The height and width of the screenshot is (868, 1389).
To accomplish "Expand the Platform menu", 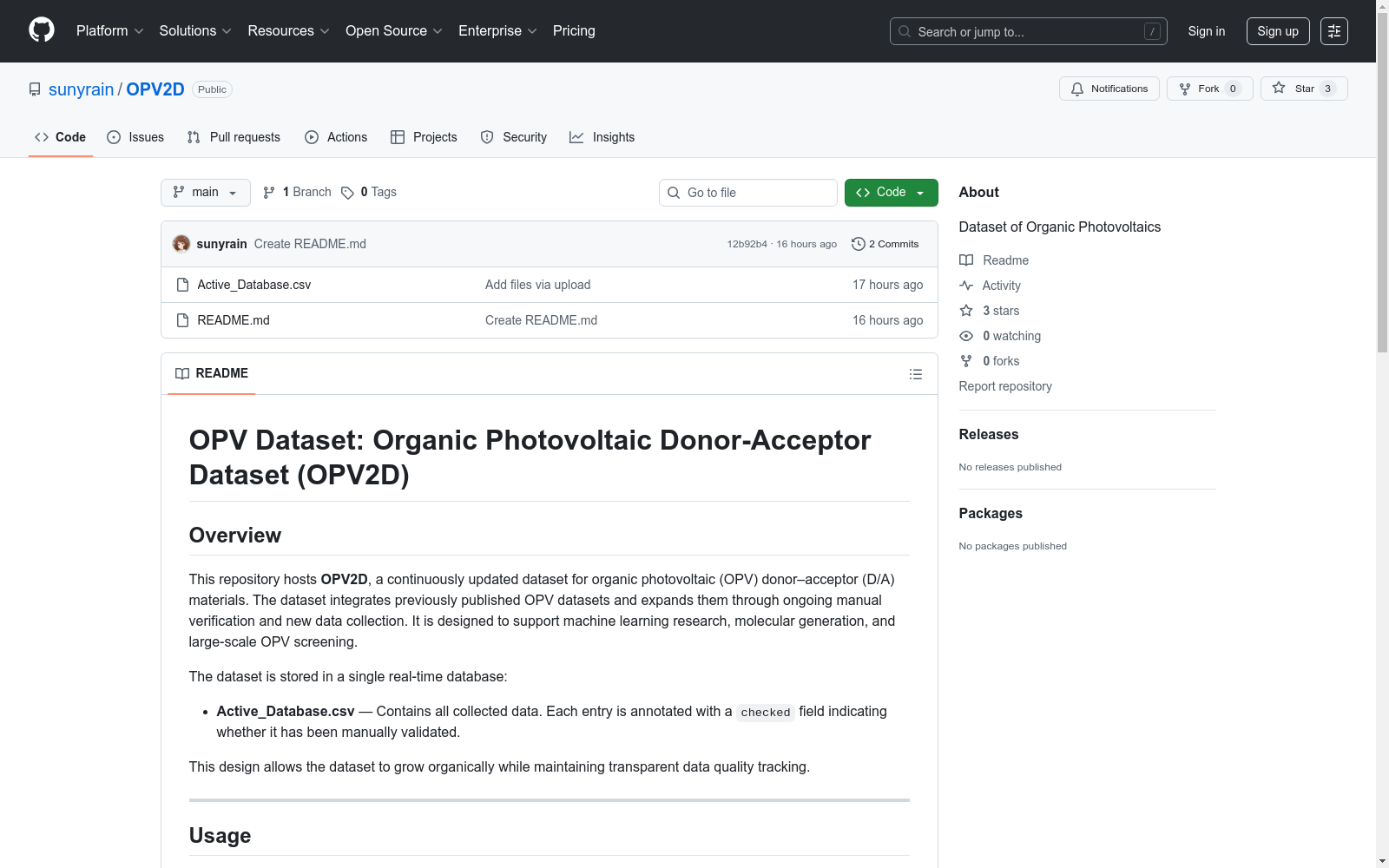I will [109, 31].
